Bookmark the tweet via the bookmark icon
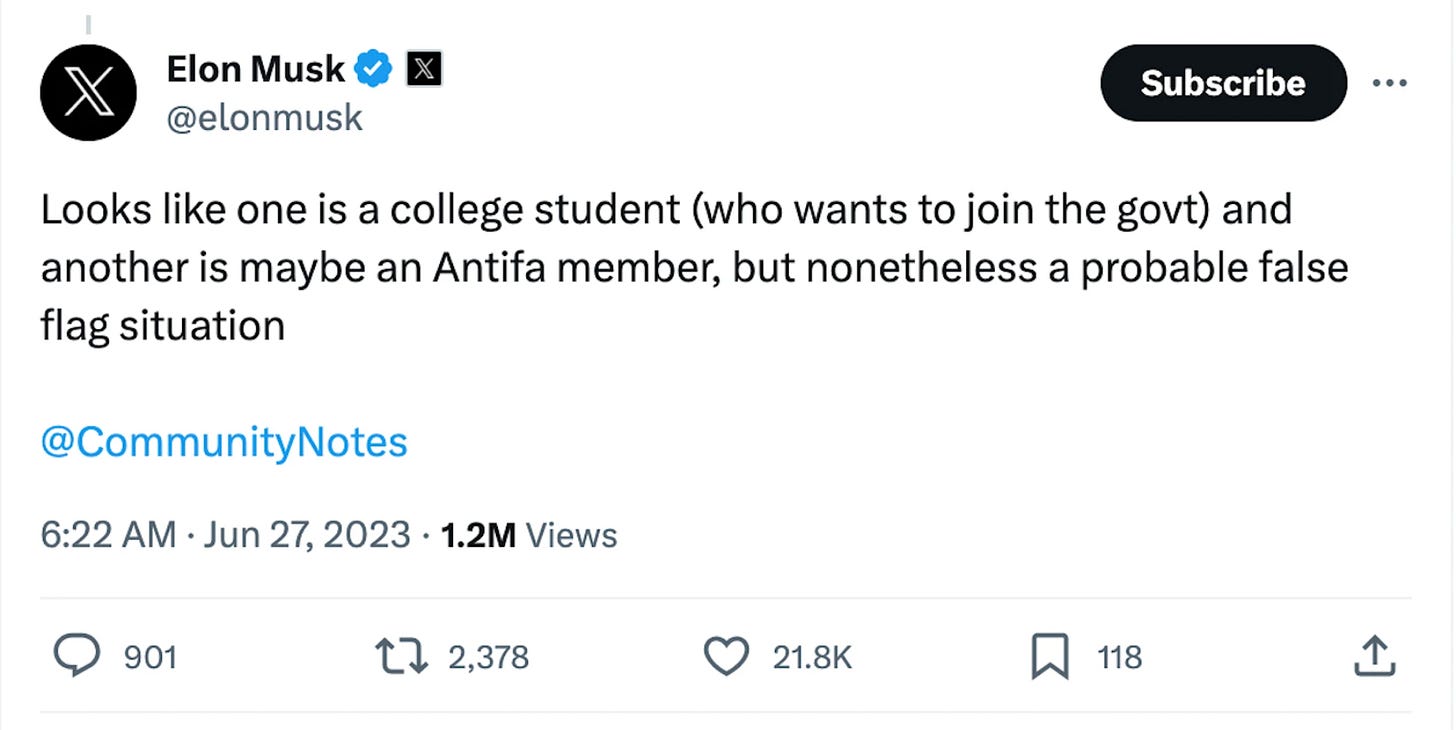 point(1049,657)
